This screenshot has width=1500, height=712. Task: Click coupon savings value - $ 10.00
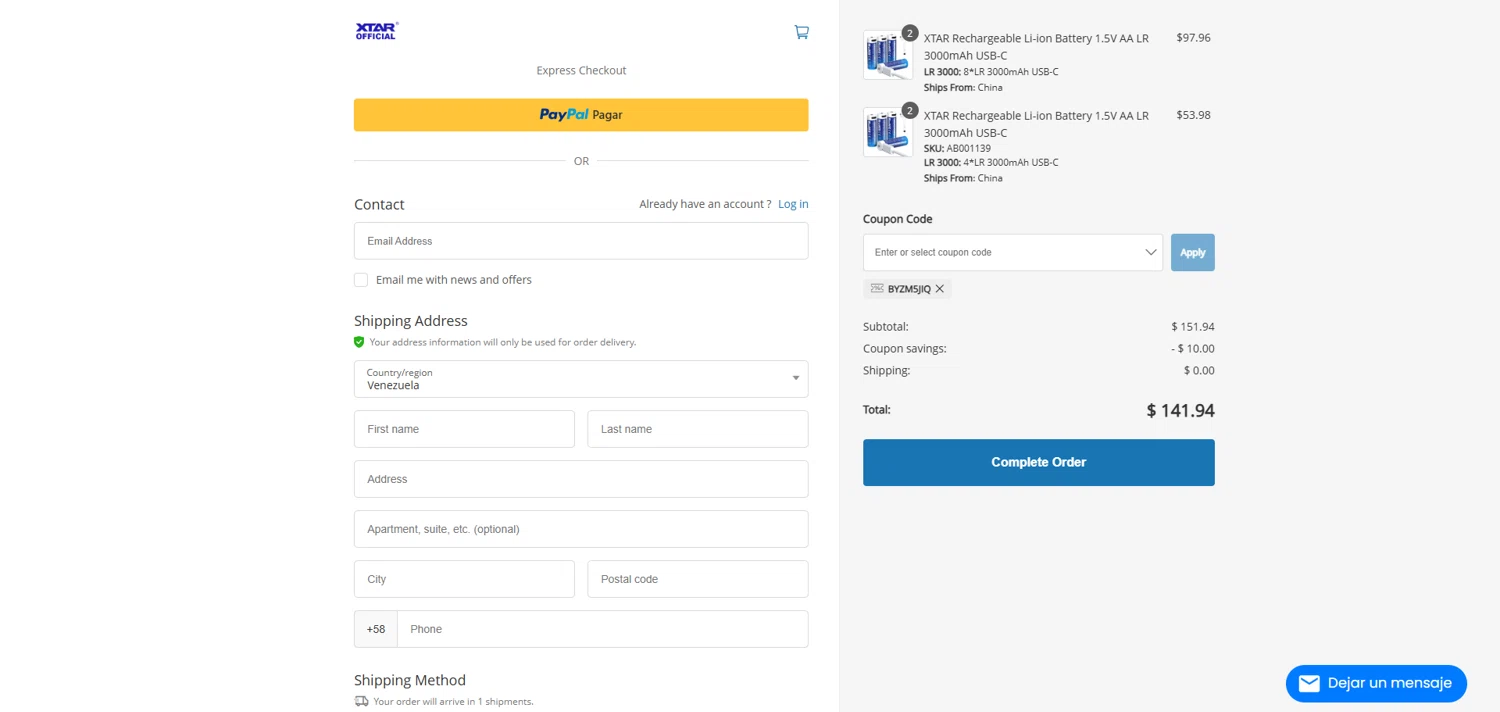click(1193, 349)
